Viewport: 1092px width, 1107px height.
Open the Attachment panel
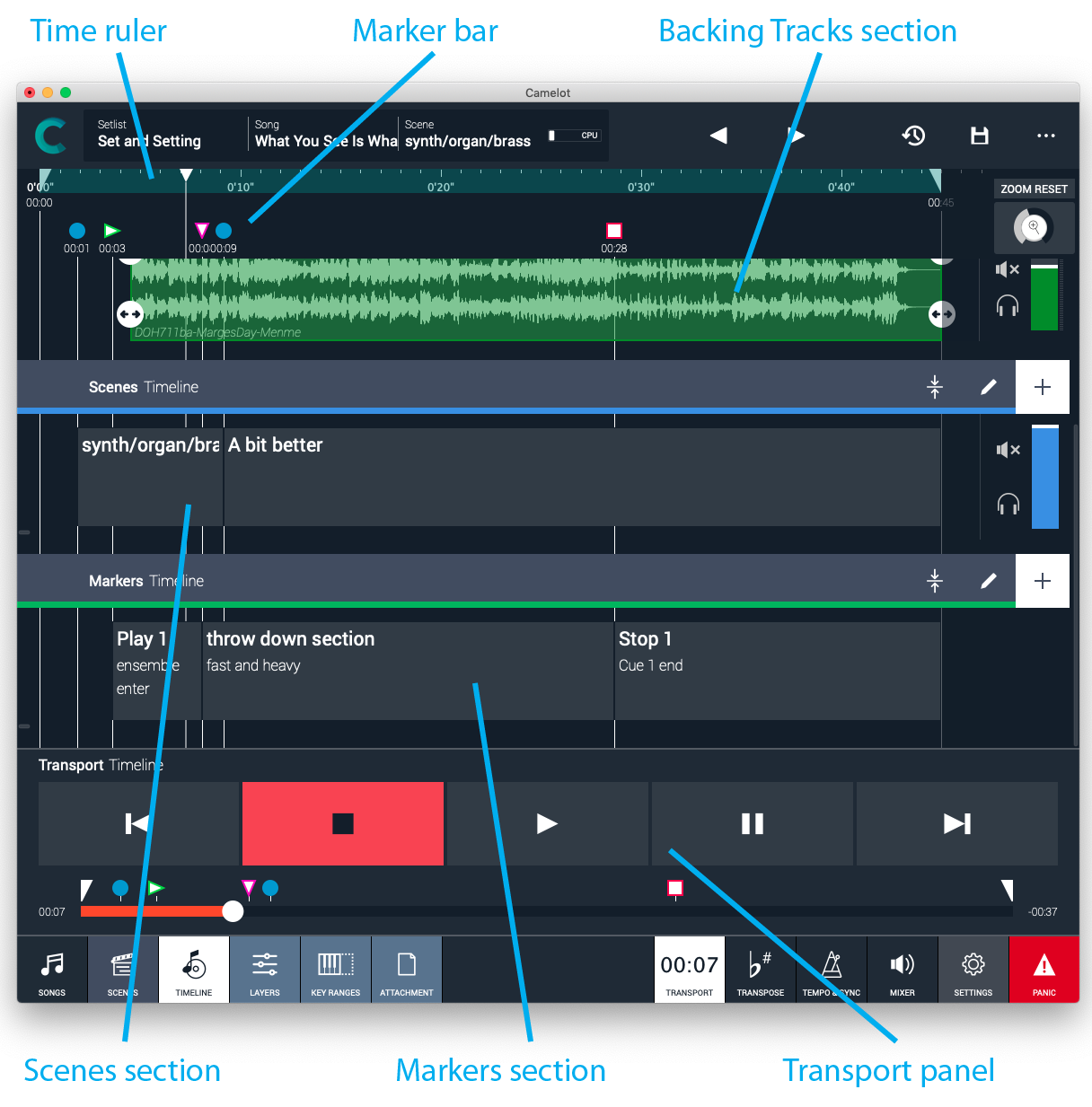tap(406, 970)
